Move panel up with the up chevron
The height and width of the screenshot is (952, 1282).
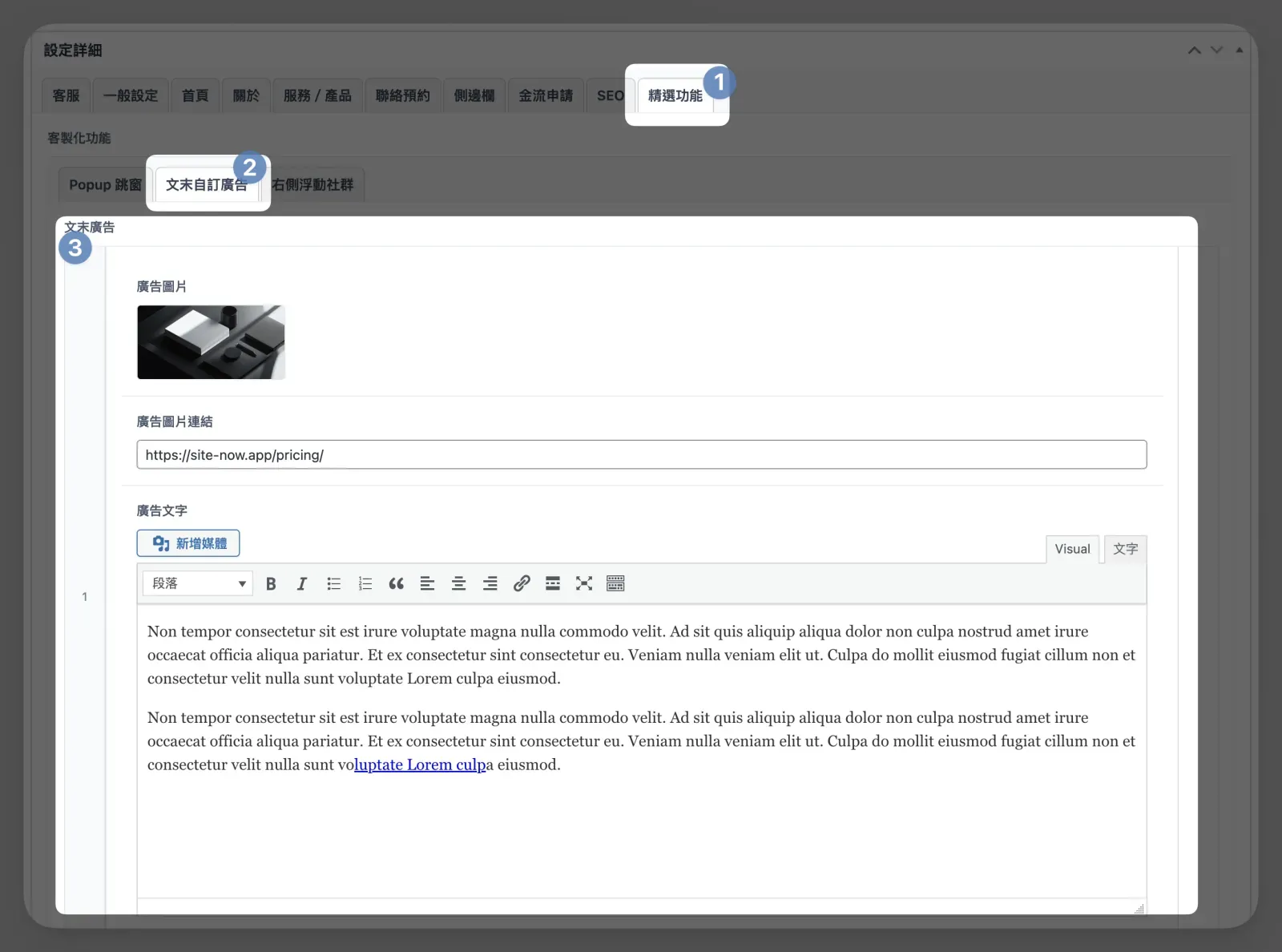pos(1194,50)
